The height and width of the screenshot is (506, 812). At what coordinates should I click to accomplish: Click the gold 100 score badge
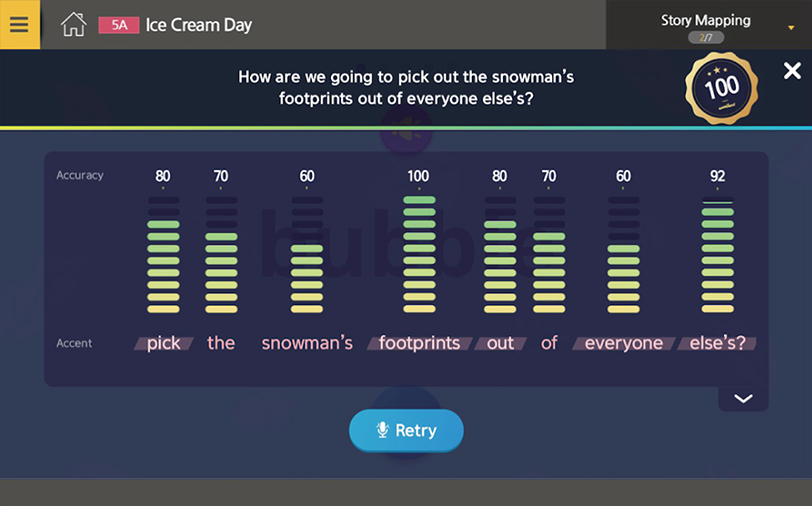coord(721,88)
